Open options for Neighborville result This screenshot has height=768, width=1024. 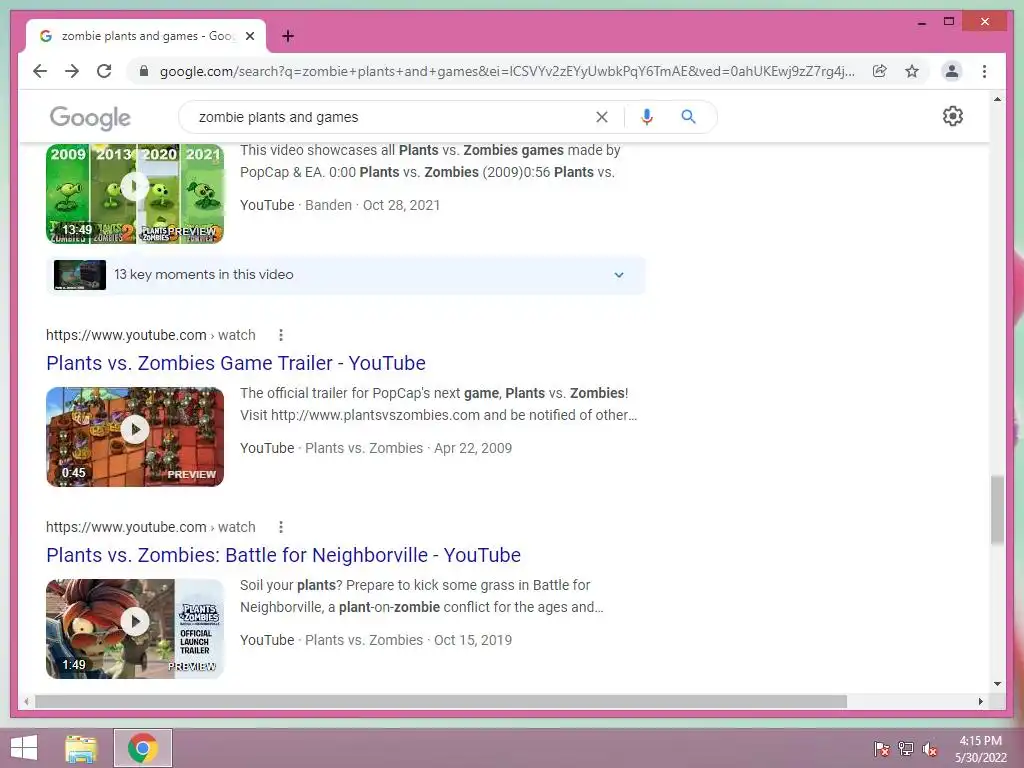tap(281, 527)
